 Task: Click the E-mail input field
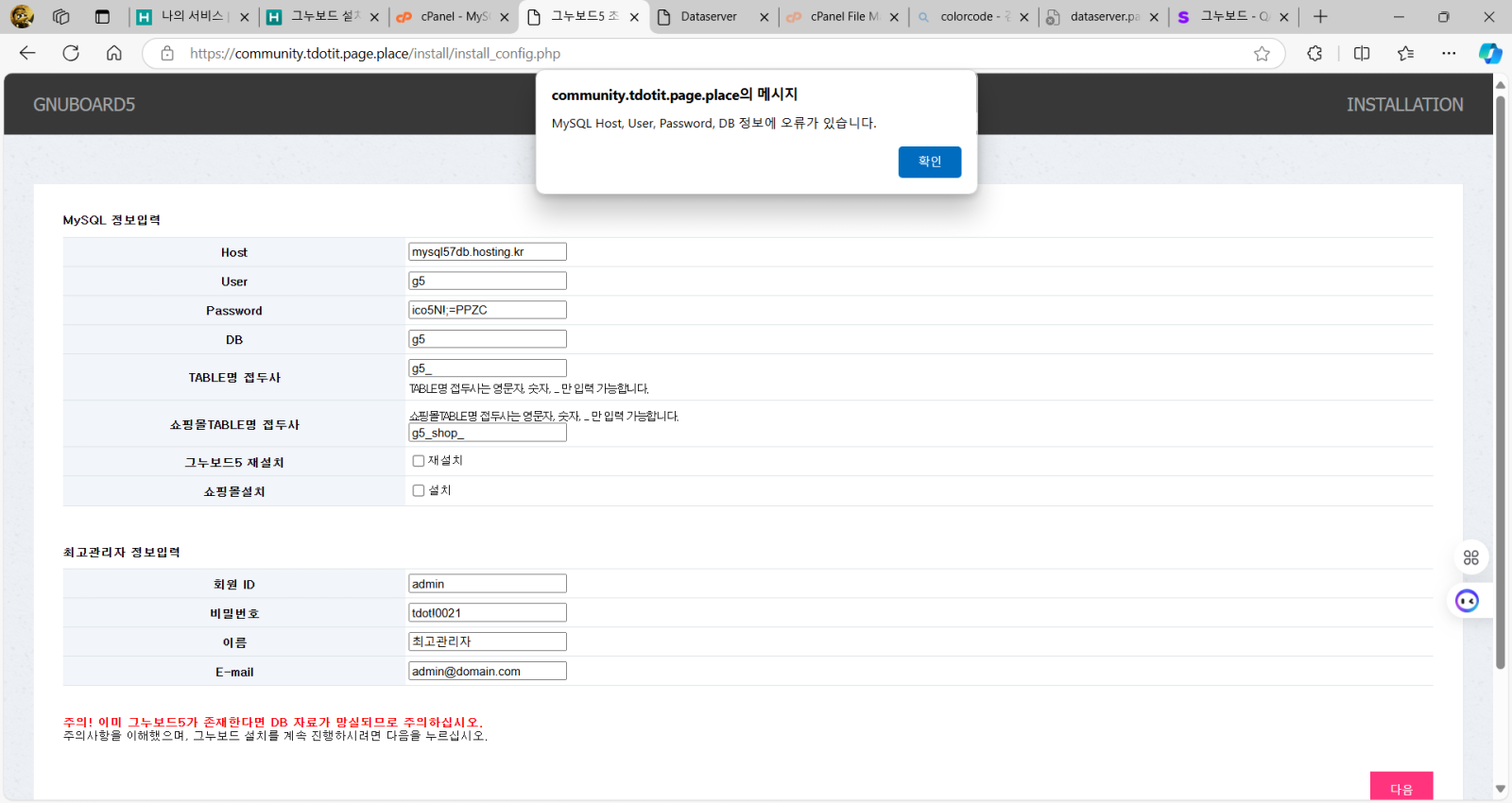pyautogui.click(x=488, y=671)
